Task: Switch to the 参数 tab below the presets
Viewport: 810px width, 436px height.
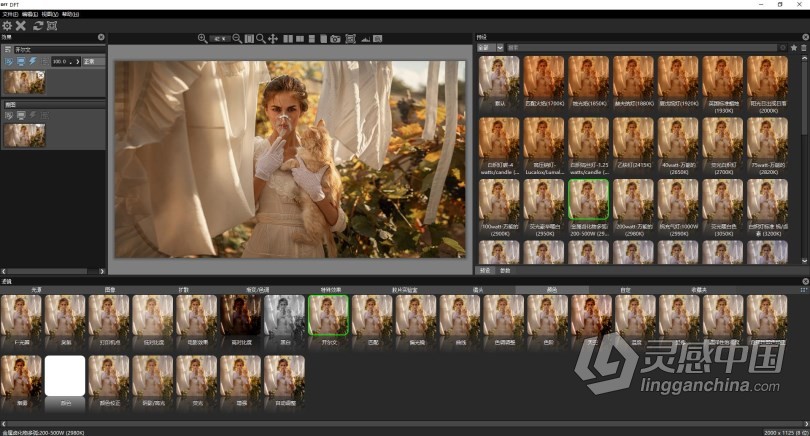Action: click(505, 271)
